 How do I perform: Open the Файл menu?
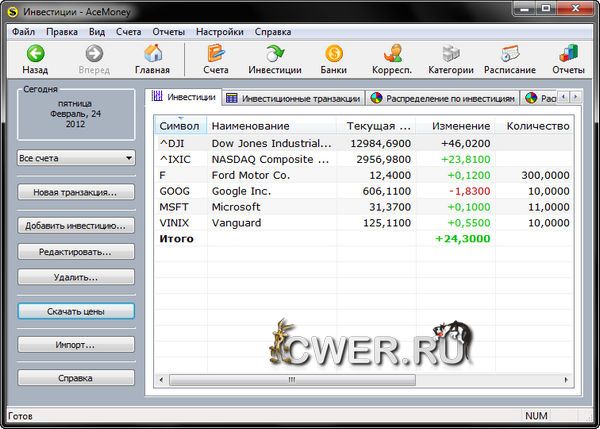(x=24, y=31)
